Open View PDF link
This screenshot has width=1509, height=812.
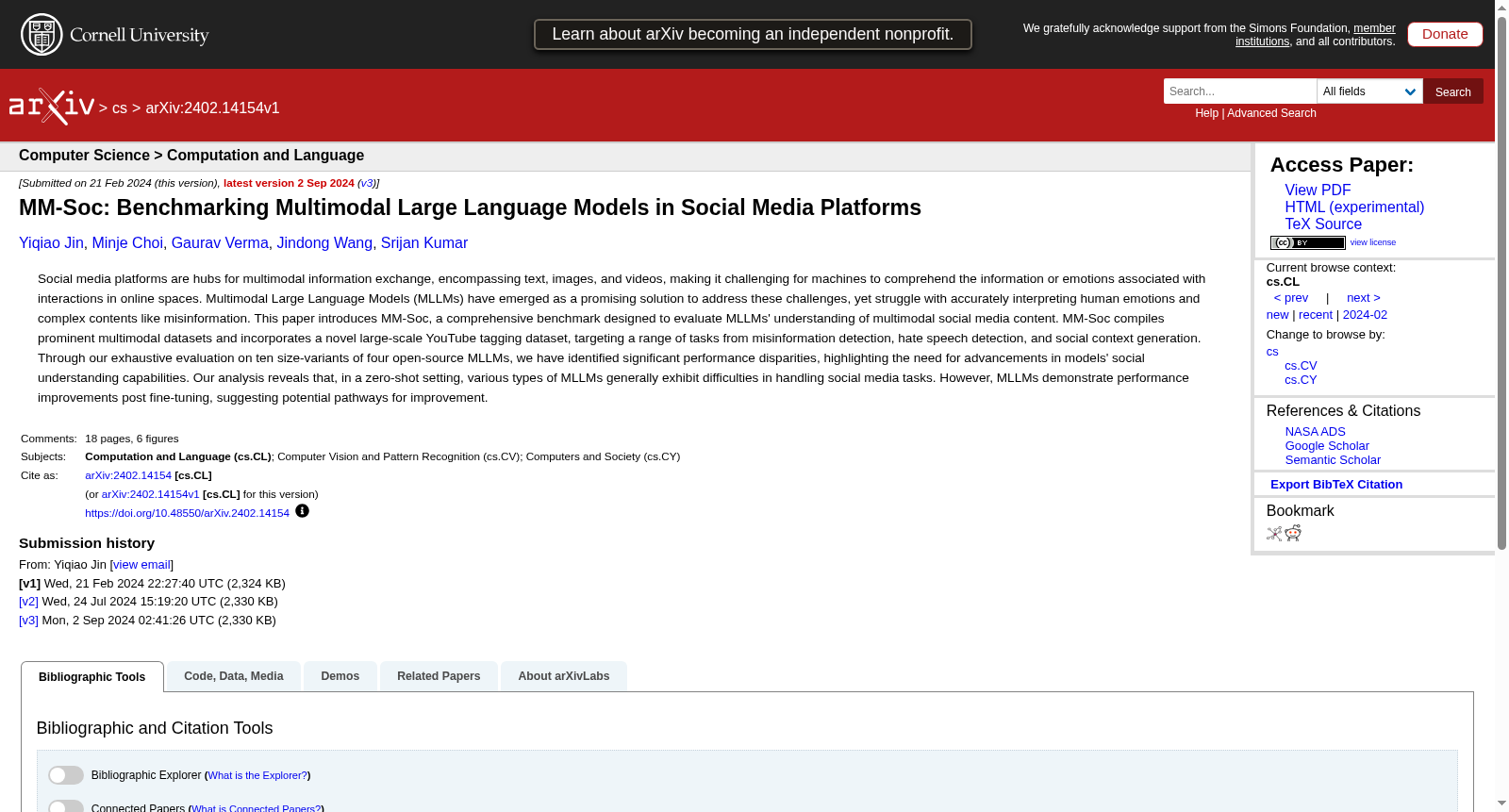pyautogui.click(x=1318, y=191)
